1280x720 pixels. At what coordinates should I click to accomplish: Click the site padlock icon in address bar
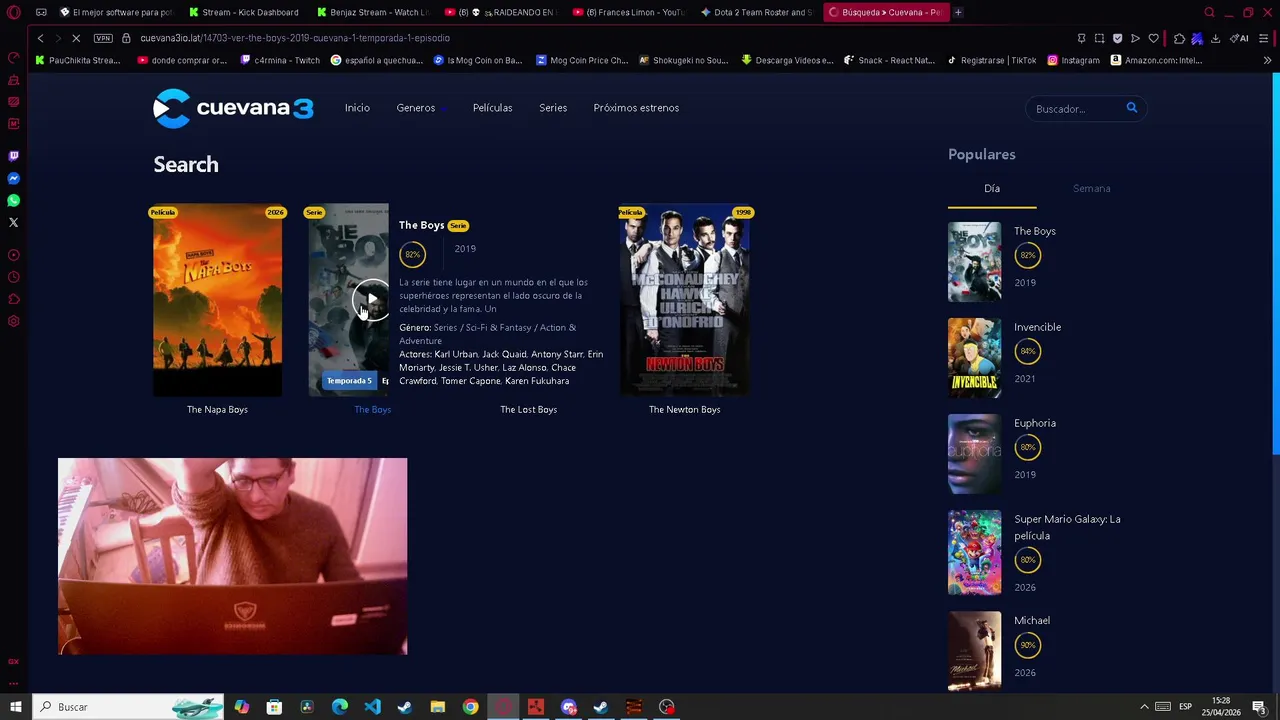pyautogui.click(x=126, y=38)
